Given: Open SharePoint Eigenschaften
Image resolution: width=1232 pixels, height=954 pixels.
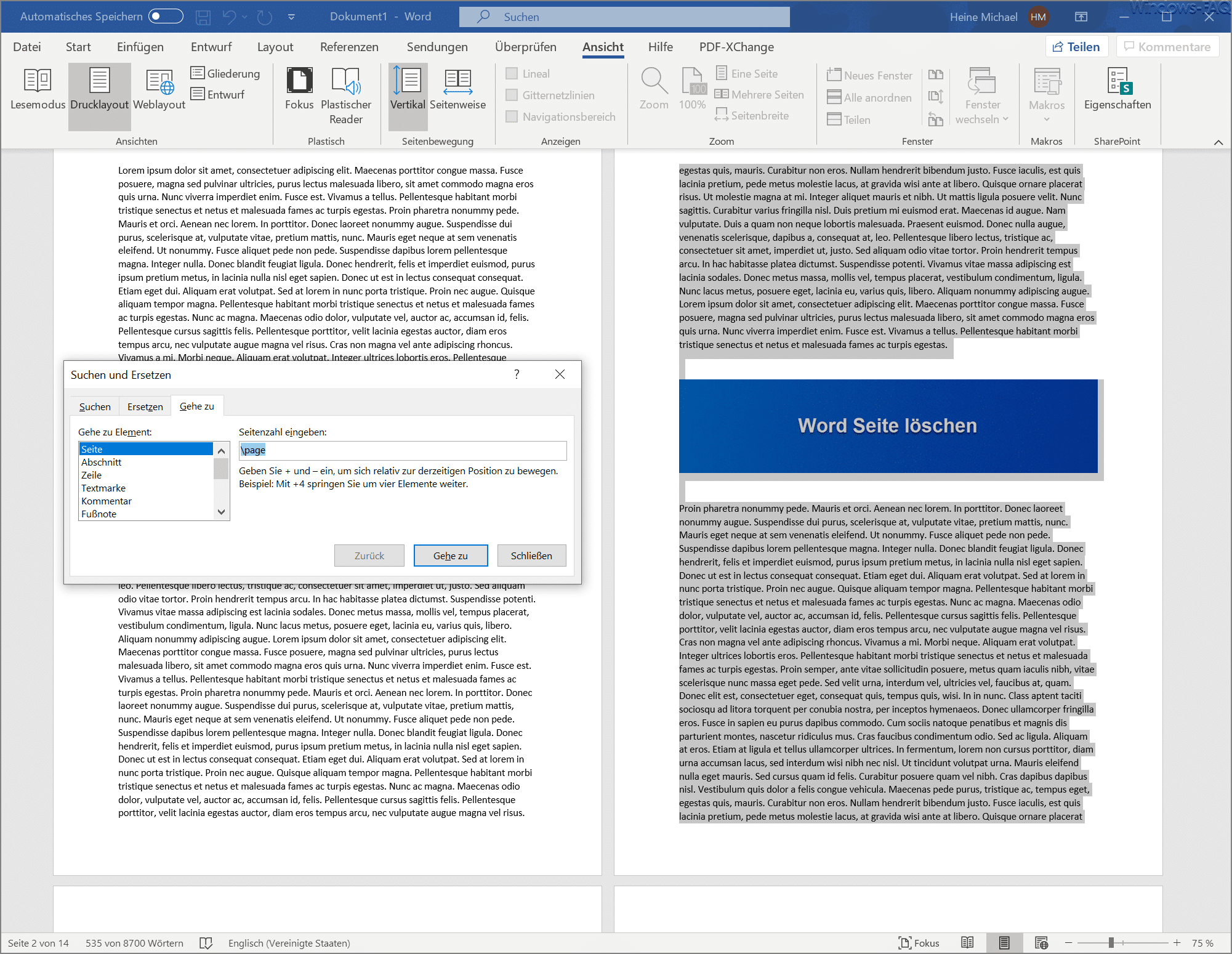Looking at the screenshot, I should (x=1117, y=90).
